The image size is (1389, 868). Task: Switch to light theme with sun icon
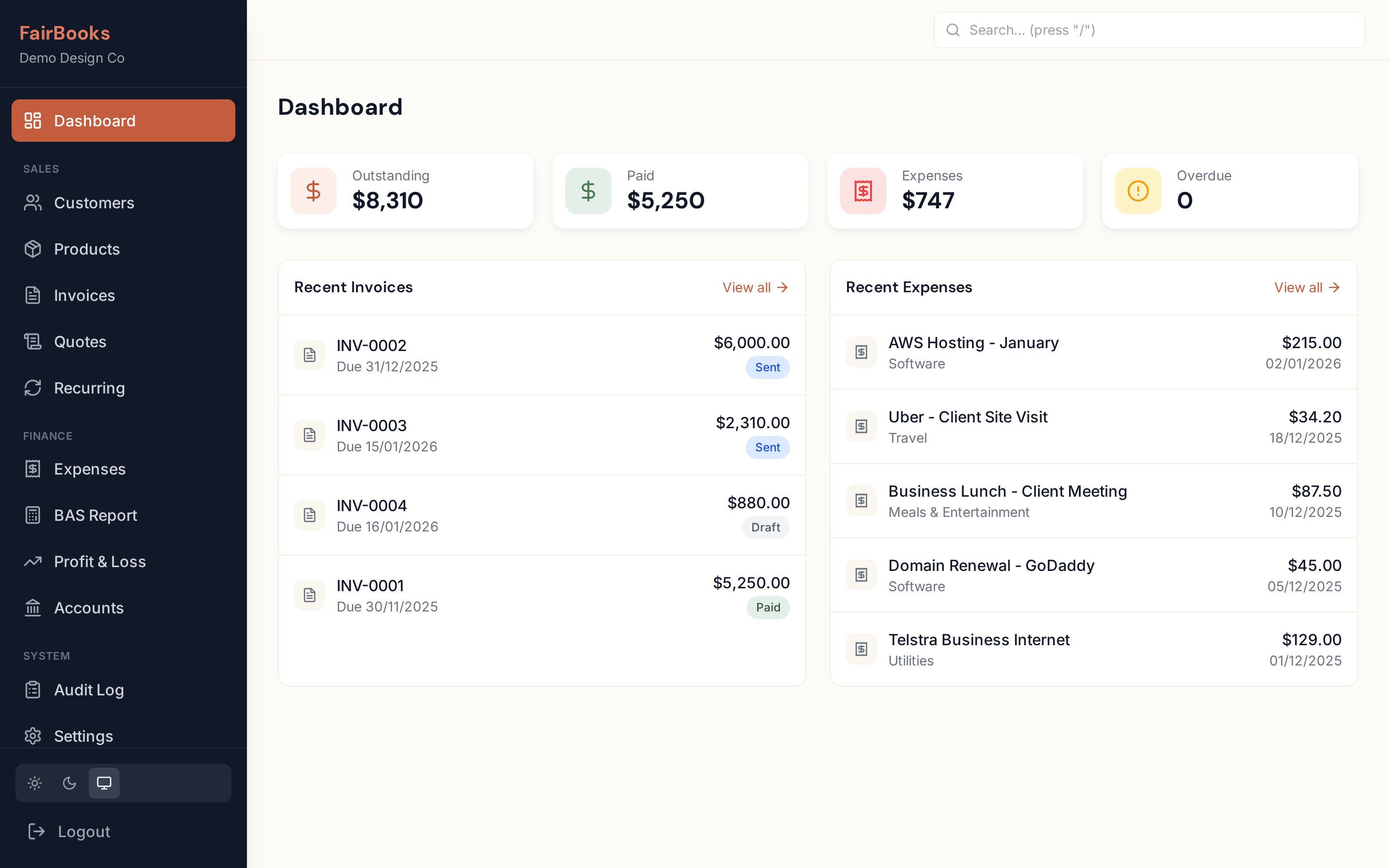pyautogui.click(x=34, y=783)
